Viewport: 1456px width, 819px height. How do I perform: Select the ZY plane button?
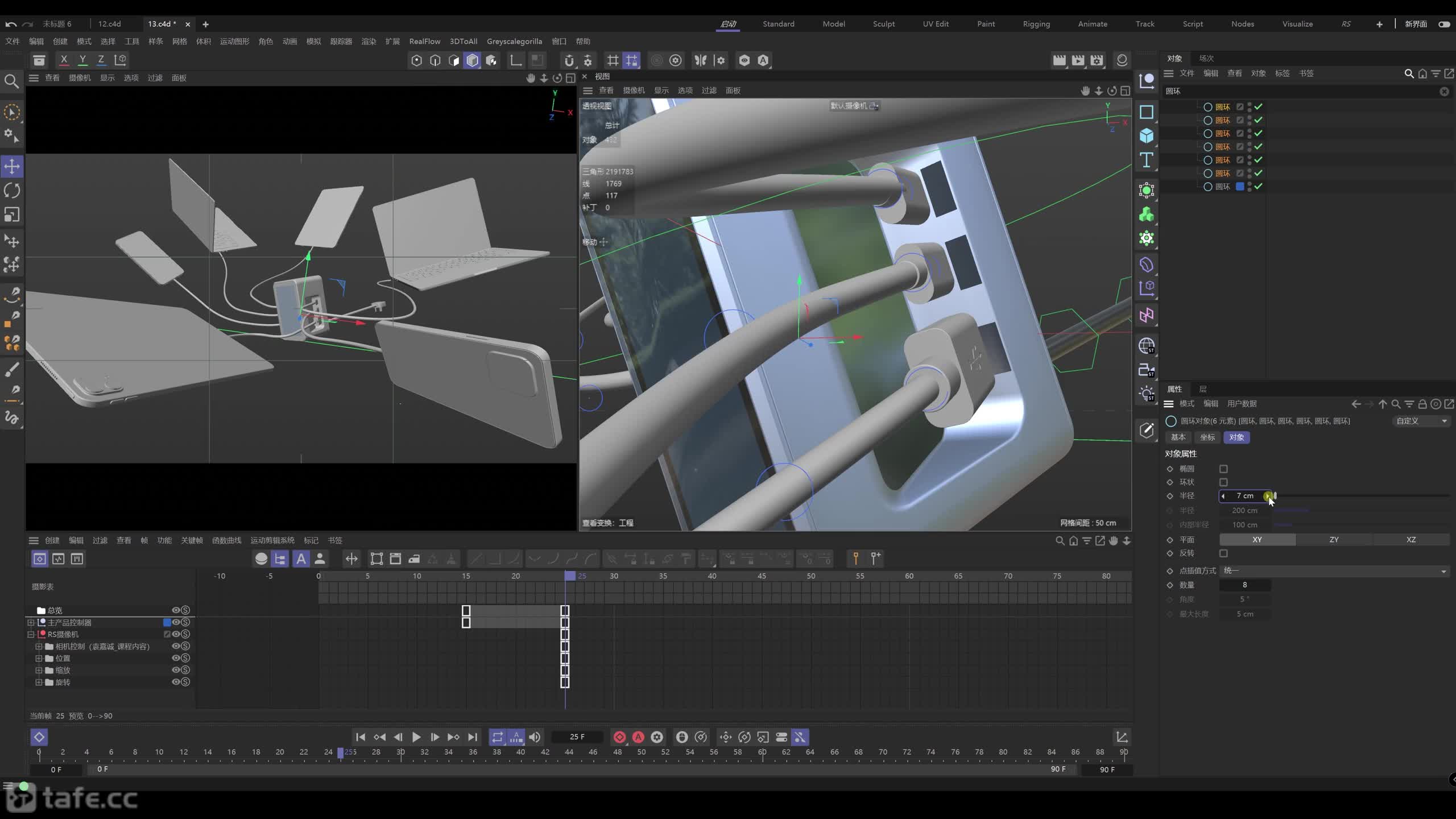pos(1334,540)
